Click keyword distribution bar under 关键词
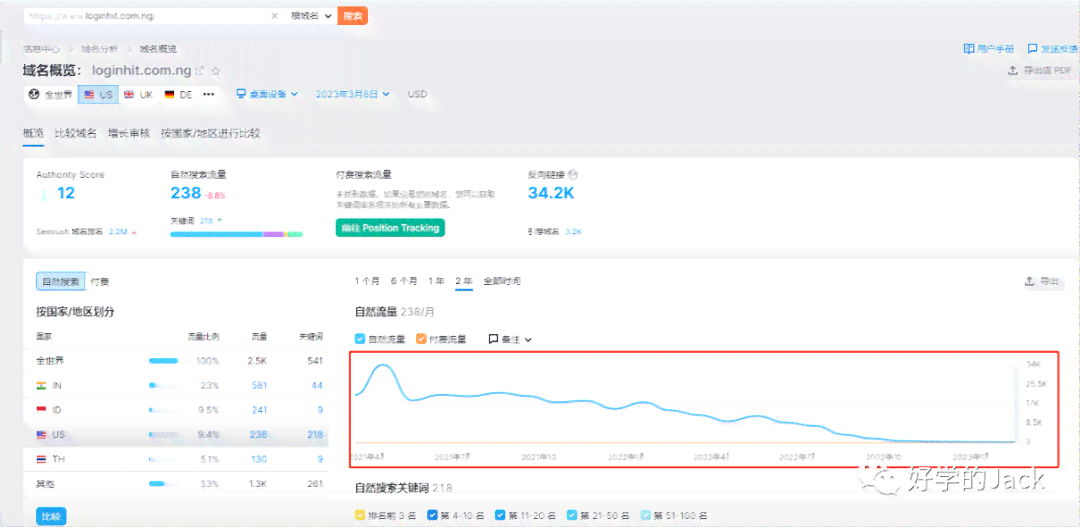 pyautogui.click(x=237, y=235)
